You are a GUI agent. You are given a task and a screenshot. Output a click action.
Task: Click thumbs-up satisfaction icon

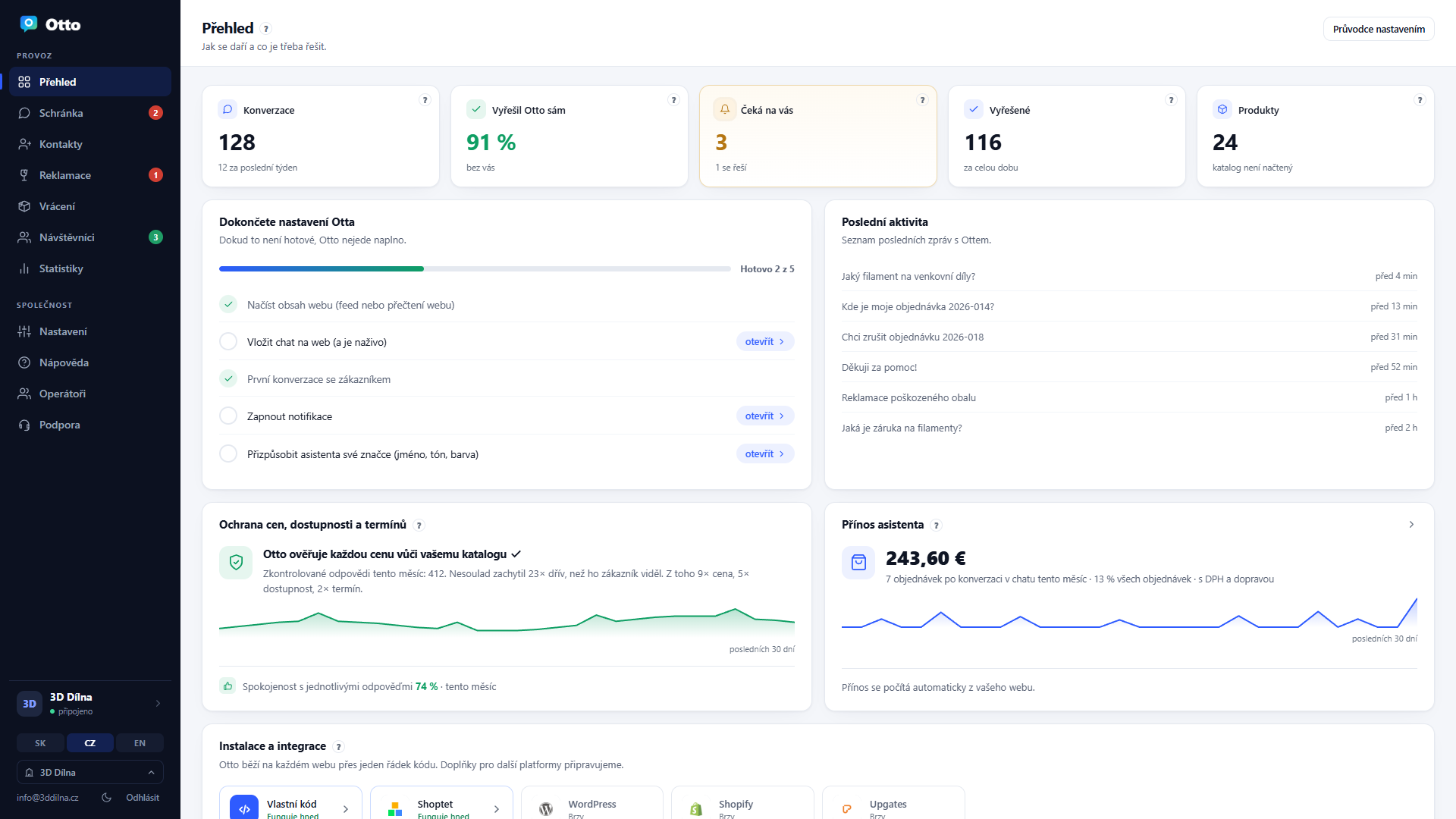coord(227,686)
